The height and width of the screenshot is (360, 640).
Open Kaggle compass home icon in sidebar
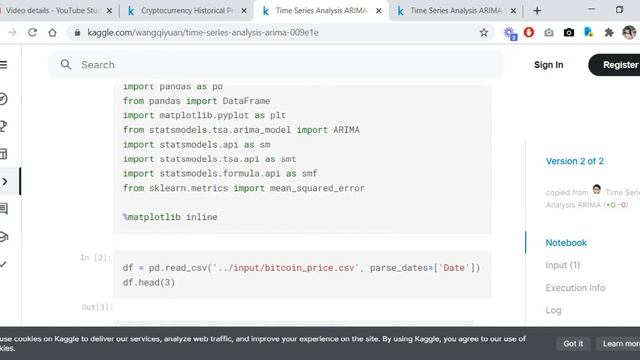pyautogui.click(x=3, y=99)
